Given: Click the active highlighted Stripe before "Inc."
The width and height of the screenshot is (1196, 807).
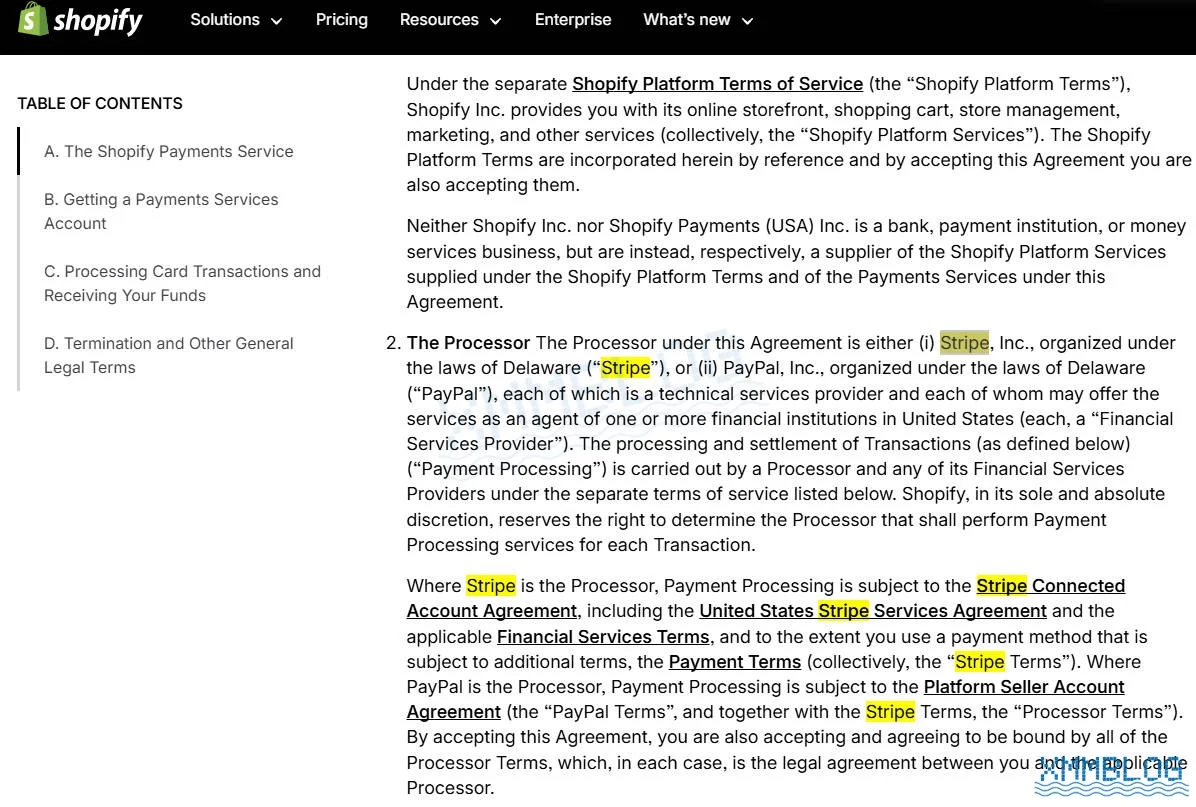Looking at the screenshot, I should (x=964, y=343).
